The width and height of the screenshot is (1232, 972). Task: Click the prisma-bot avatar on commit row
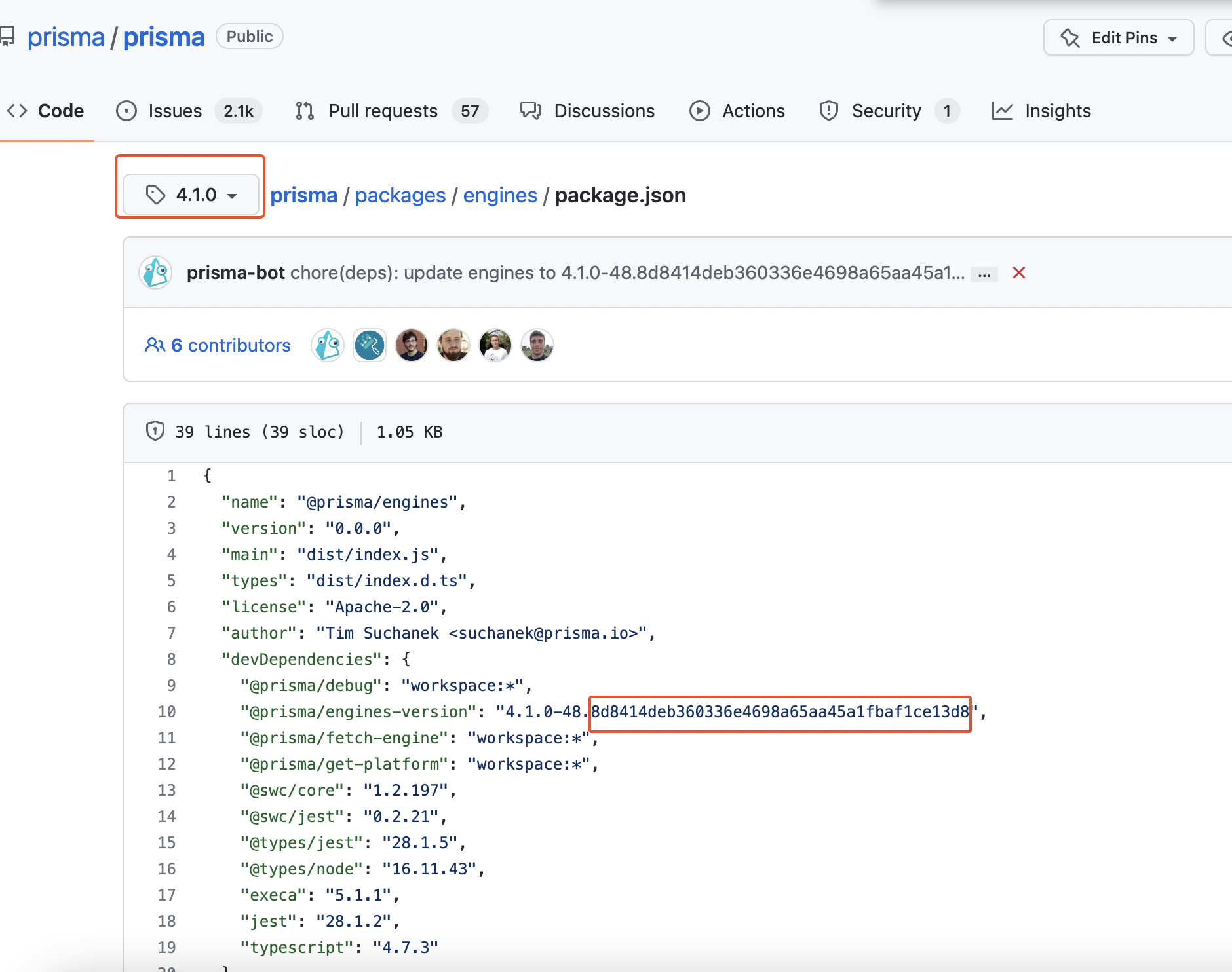coord(155,272)
